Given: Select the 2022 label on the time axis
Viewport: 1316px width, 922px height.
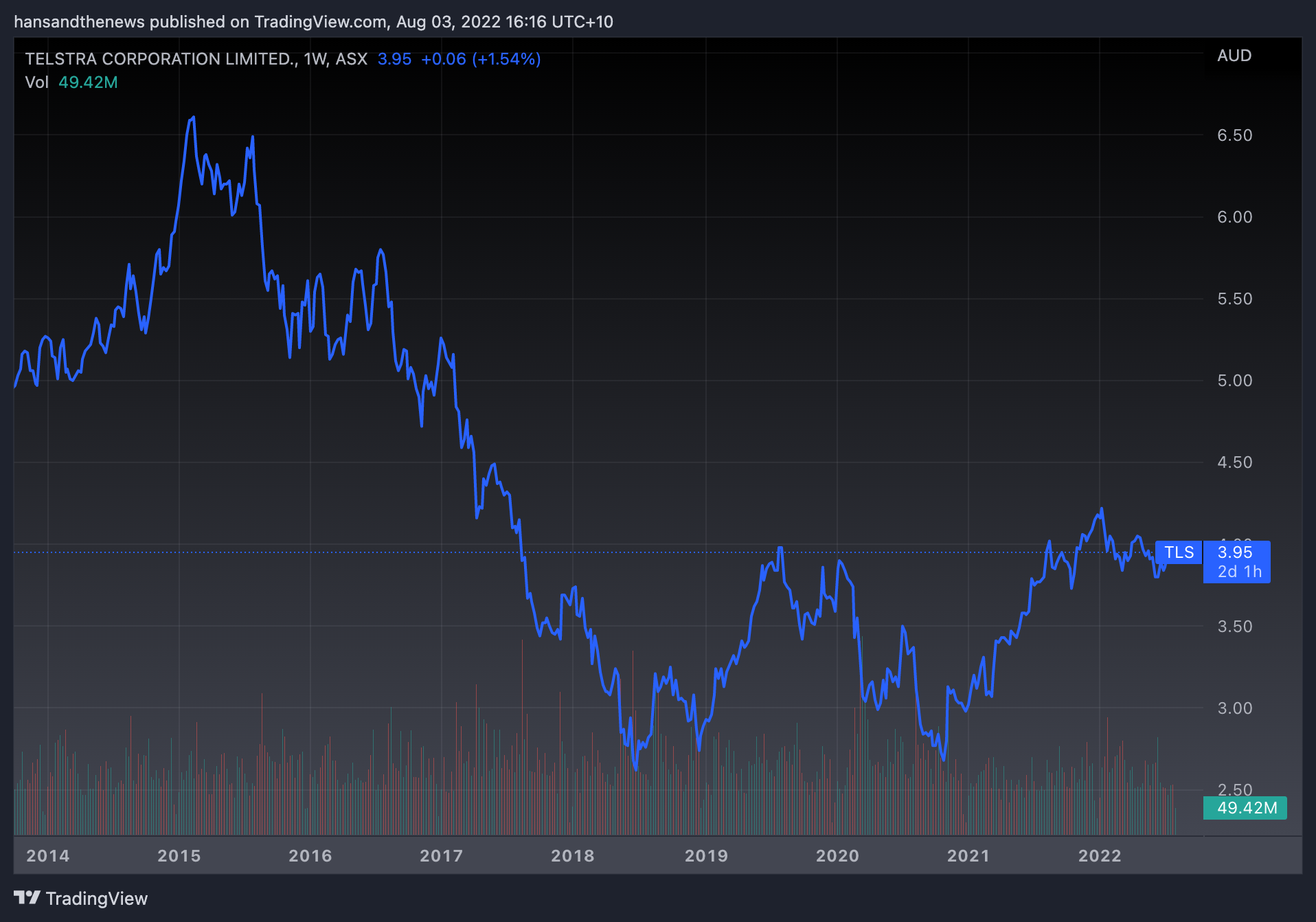Looking at the screenshot, I should pos(1099,856).
